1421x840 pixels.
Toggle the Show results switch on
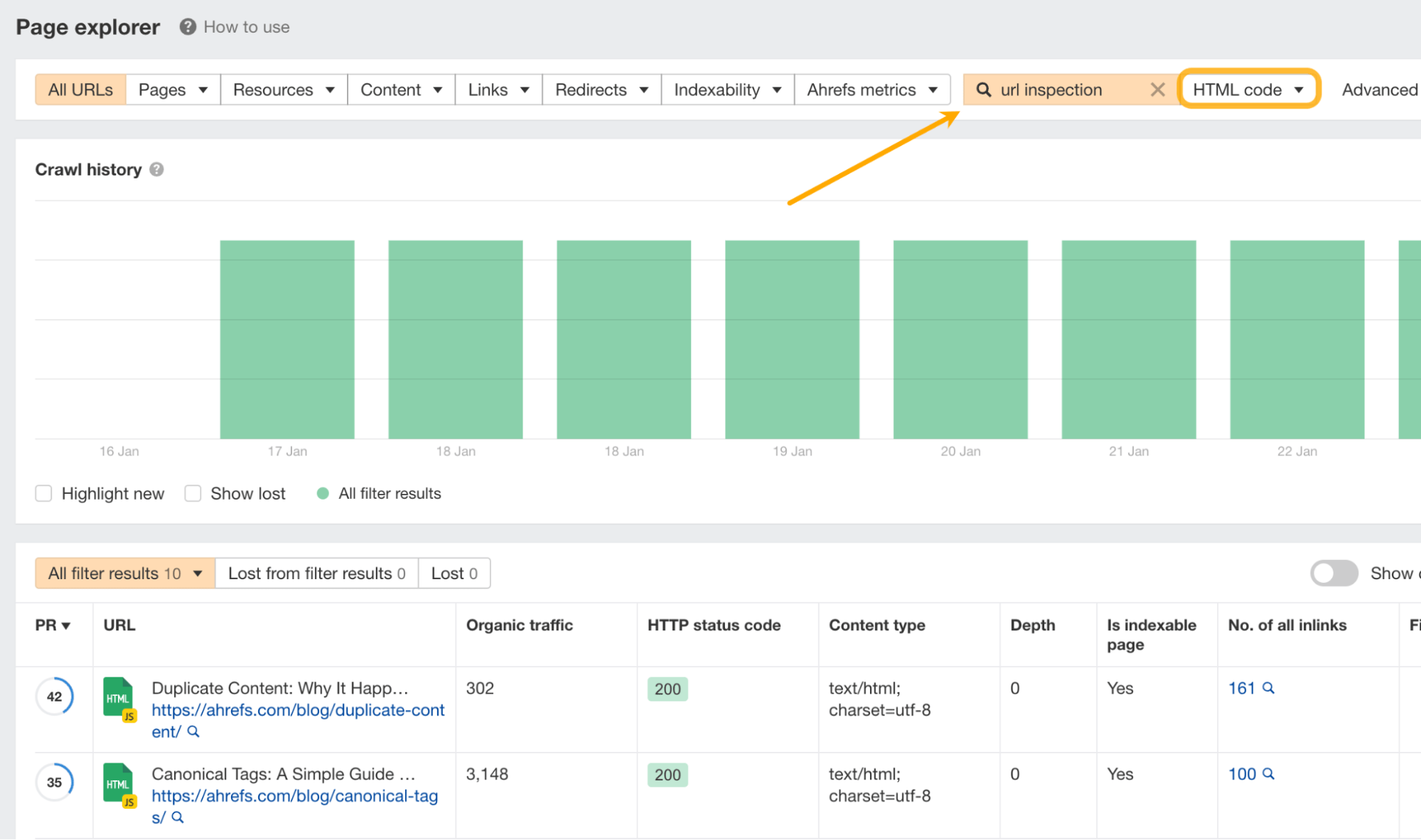tap(1334, 573)
